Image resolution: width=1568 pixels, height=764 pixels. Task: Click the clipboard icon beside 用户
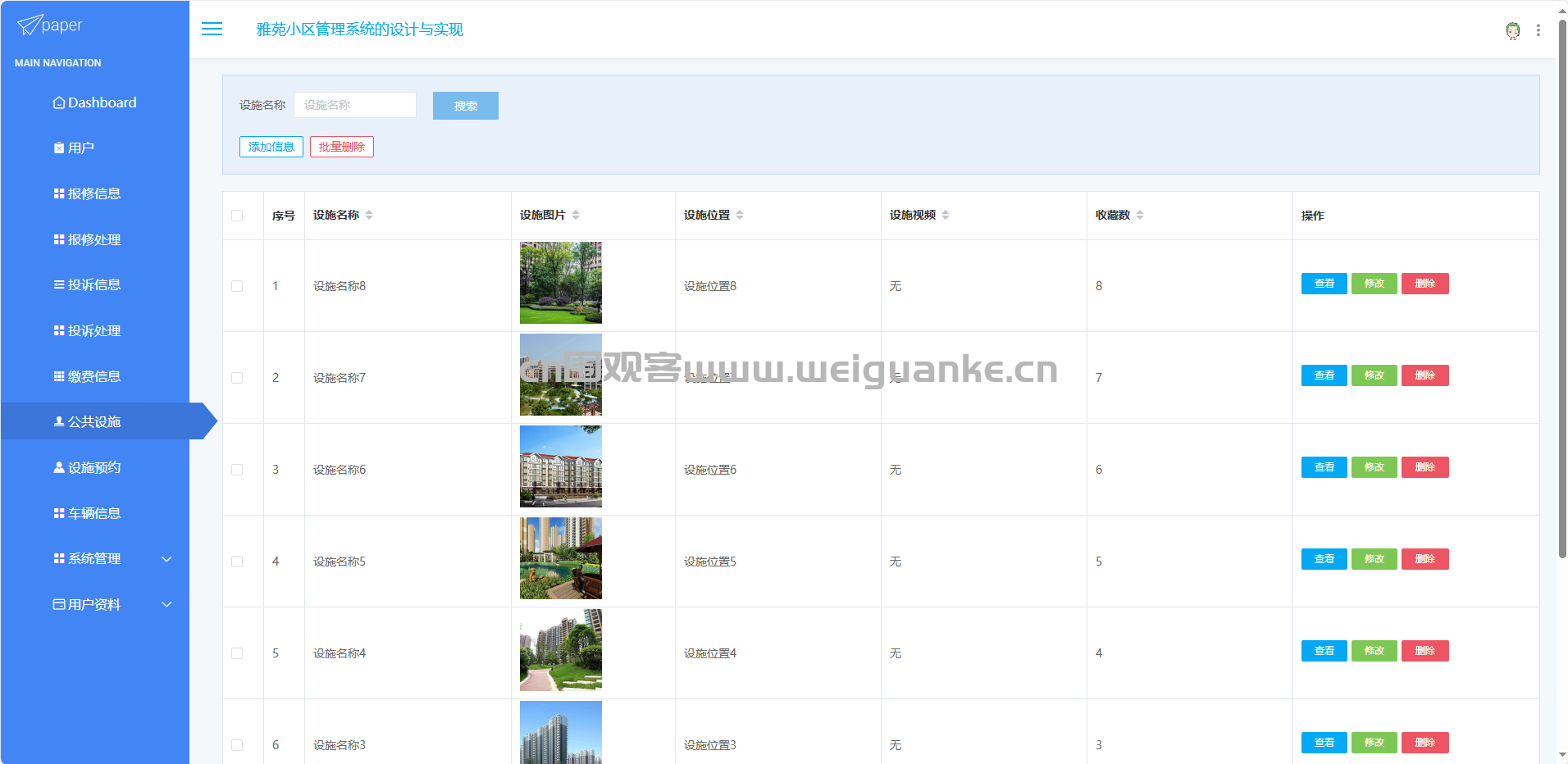59,148
